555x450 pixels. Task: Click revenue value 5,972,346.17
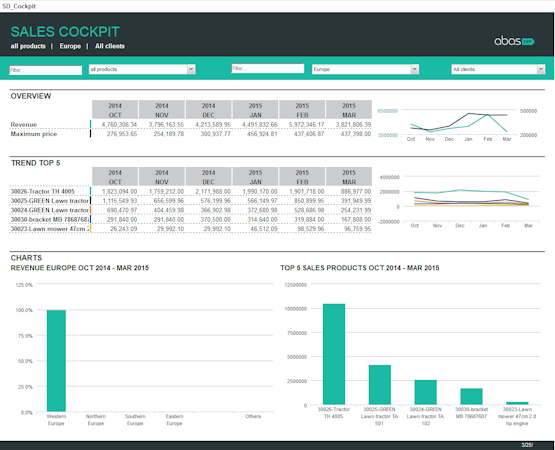pos(306,125)
